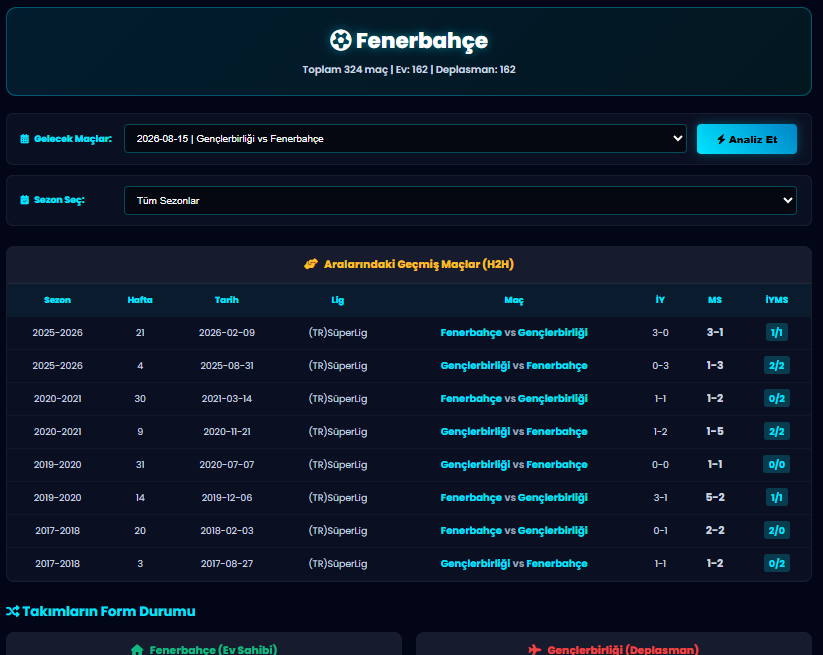Screen dimensions: 823x655
Task: Open Gençlerbirliği vs Fenerbahçe match dated 2020-11-21
Action: (514, 431)
